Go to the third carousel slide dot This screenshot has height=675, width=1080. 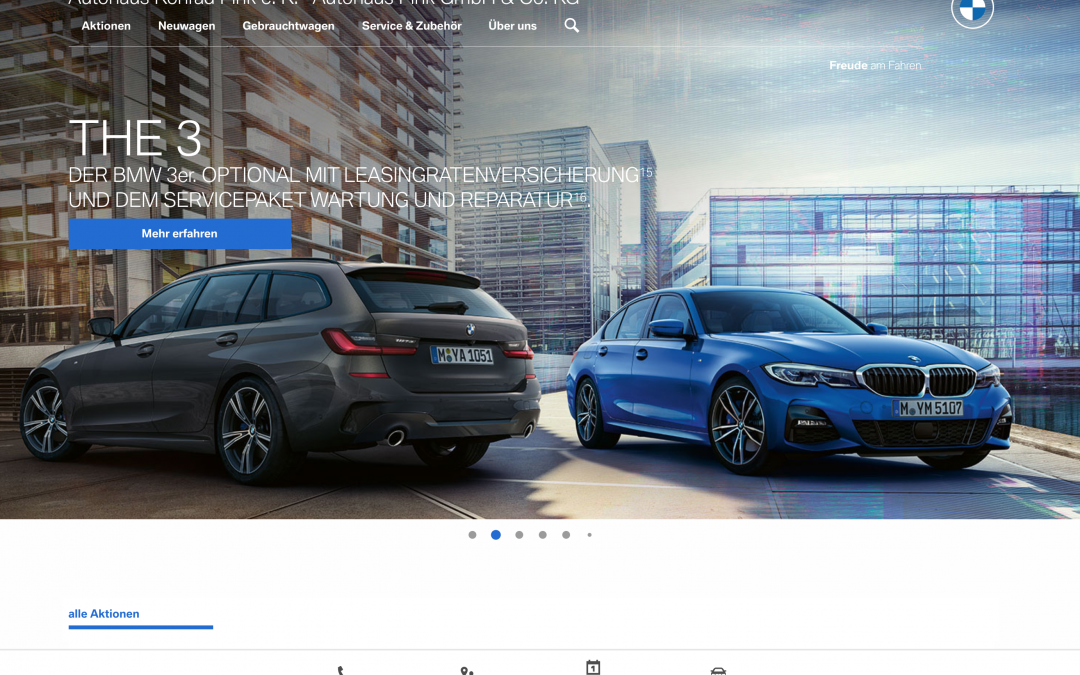coord(519,534)
